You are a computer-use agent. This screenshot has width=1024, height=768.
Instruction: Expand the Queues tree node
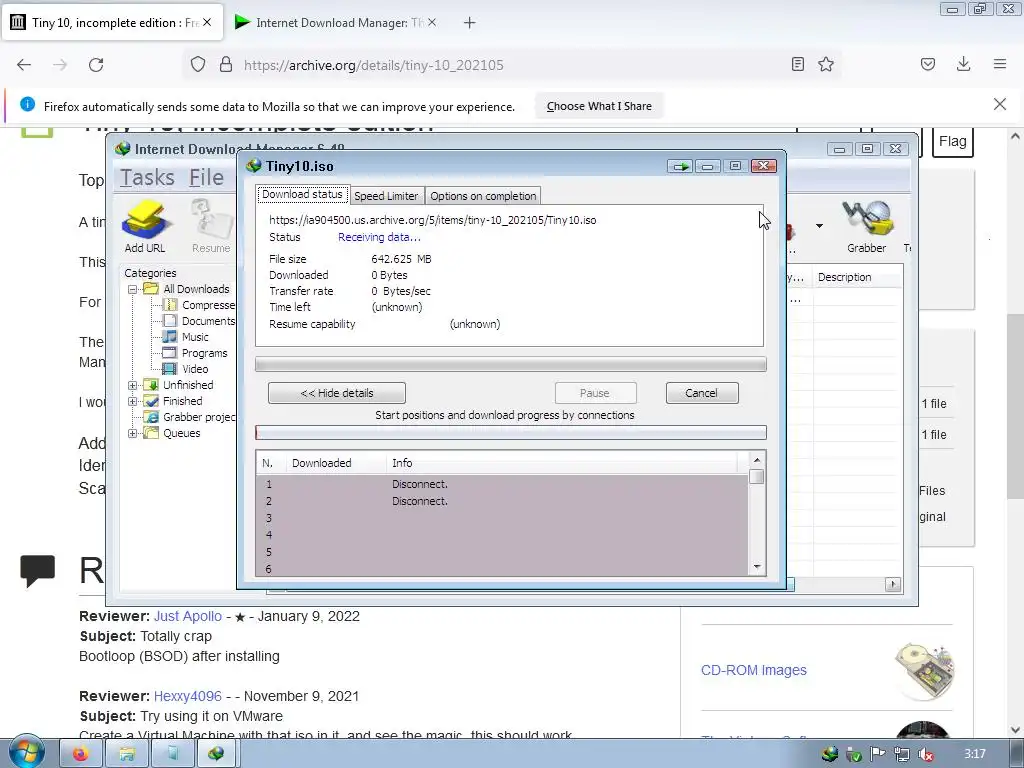click(133, 434)
